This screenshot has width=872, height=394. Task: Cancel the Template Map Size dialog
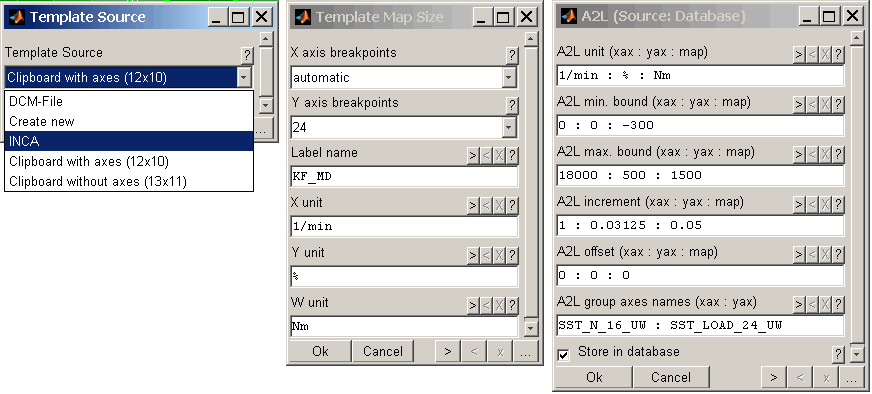[383, 351]
